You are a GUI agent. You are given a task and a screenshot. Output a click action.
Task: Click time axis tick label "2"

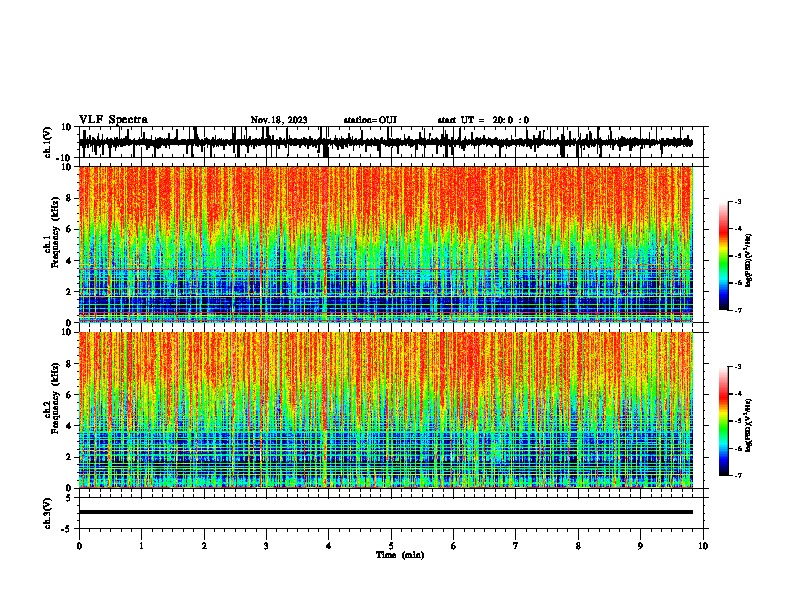click(204, 546)
